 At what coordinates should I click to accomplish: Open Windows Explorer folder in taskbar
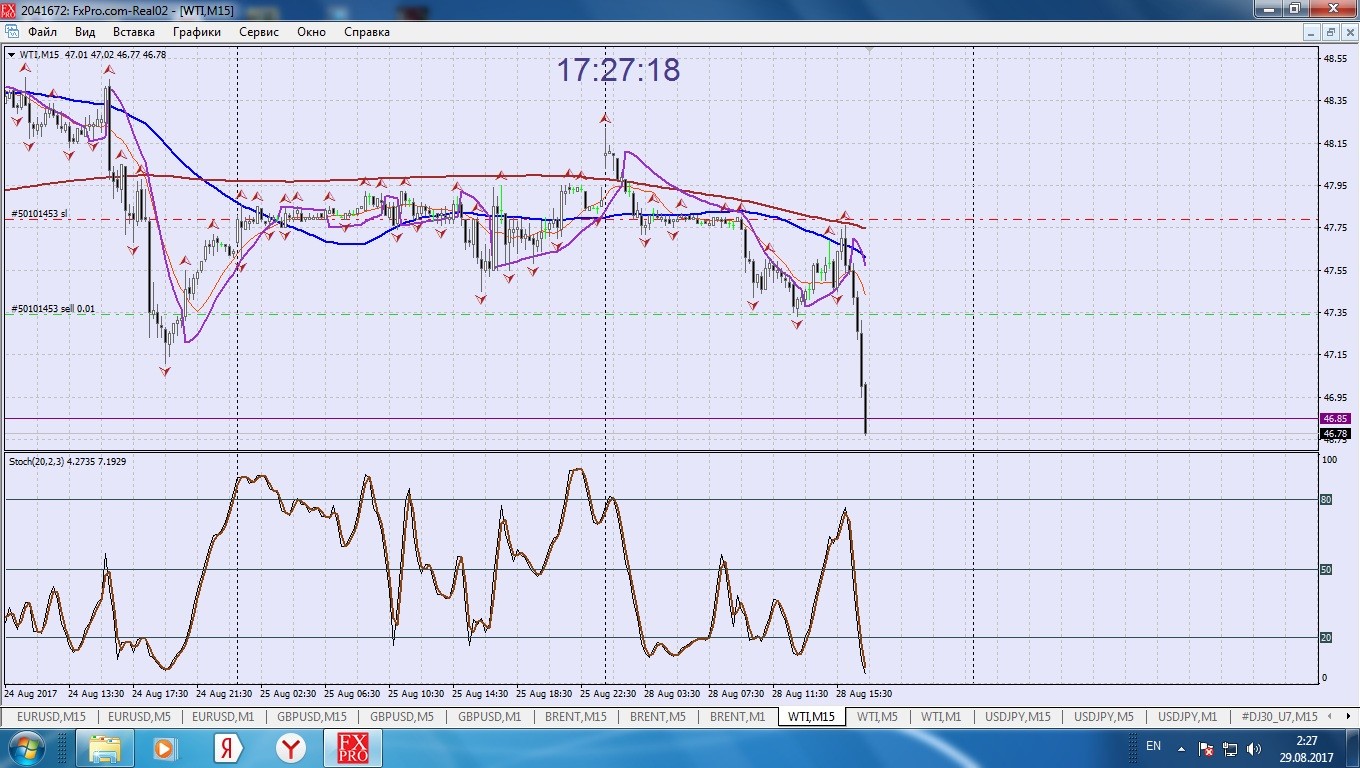click(x=105, y=748)
